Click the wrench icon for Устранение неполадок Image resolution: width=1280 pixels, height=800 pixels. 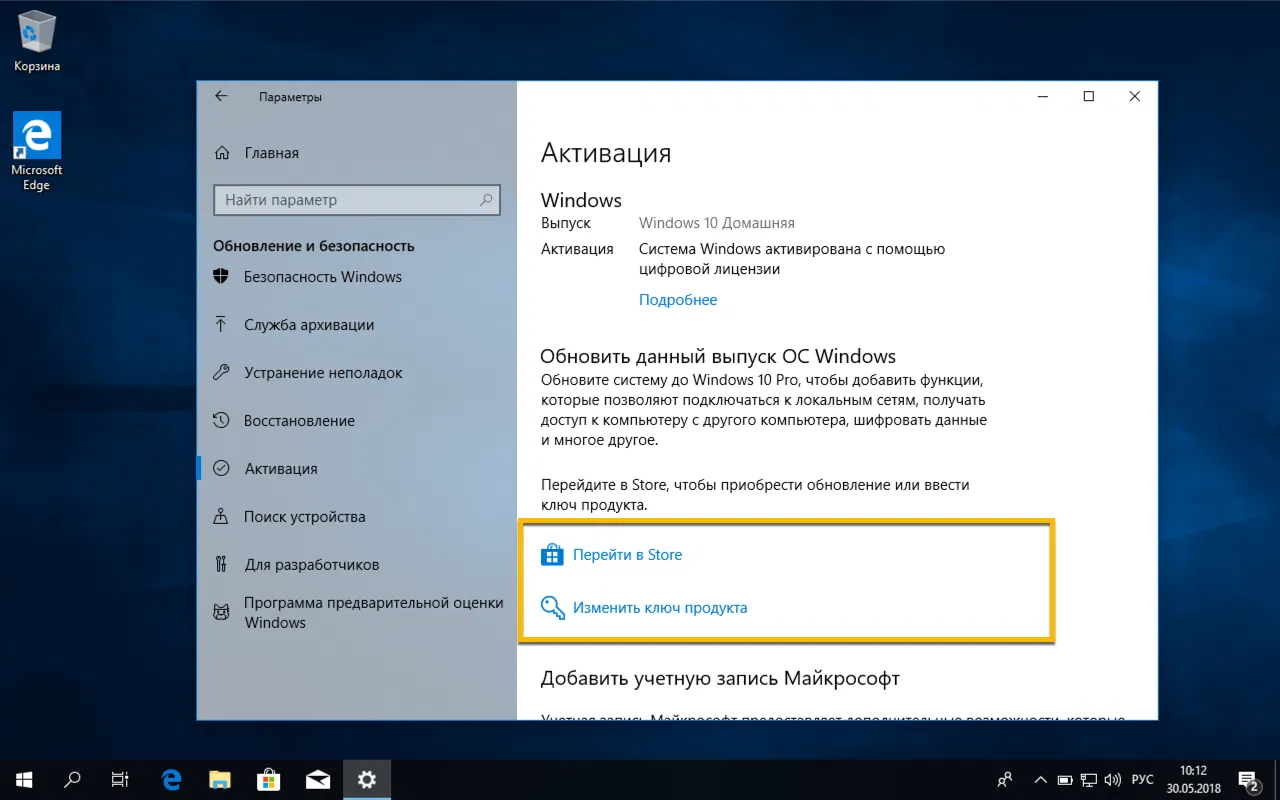click(x=221, y=372)
